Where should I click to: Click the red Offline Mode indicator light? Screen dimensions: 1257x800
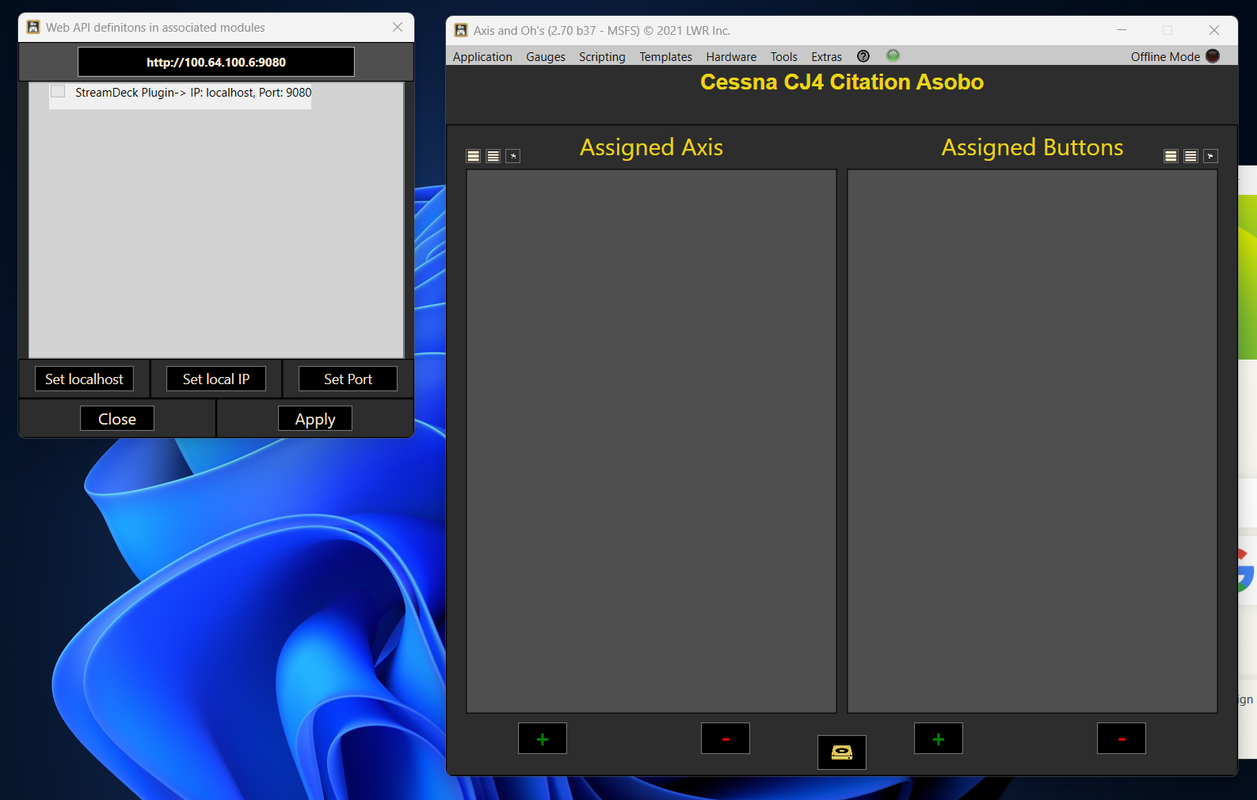coord(1213,56)
